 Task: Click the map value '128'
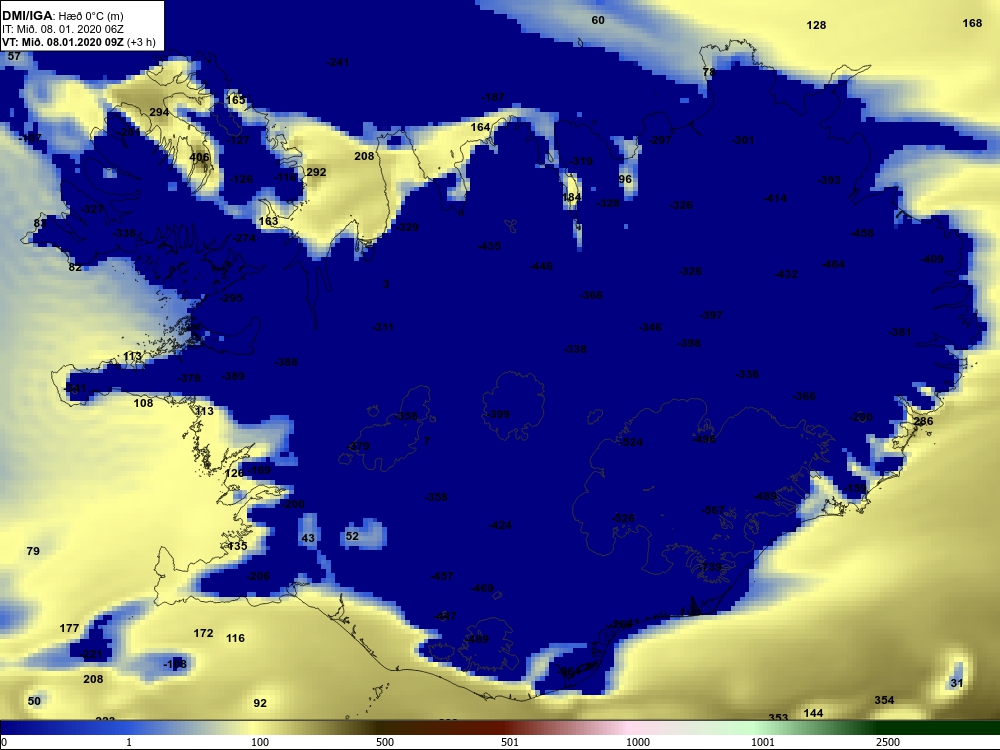tap(816, 26)
